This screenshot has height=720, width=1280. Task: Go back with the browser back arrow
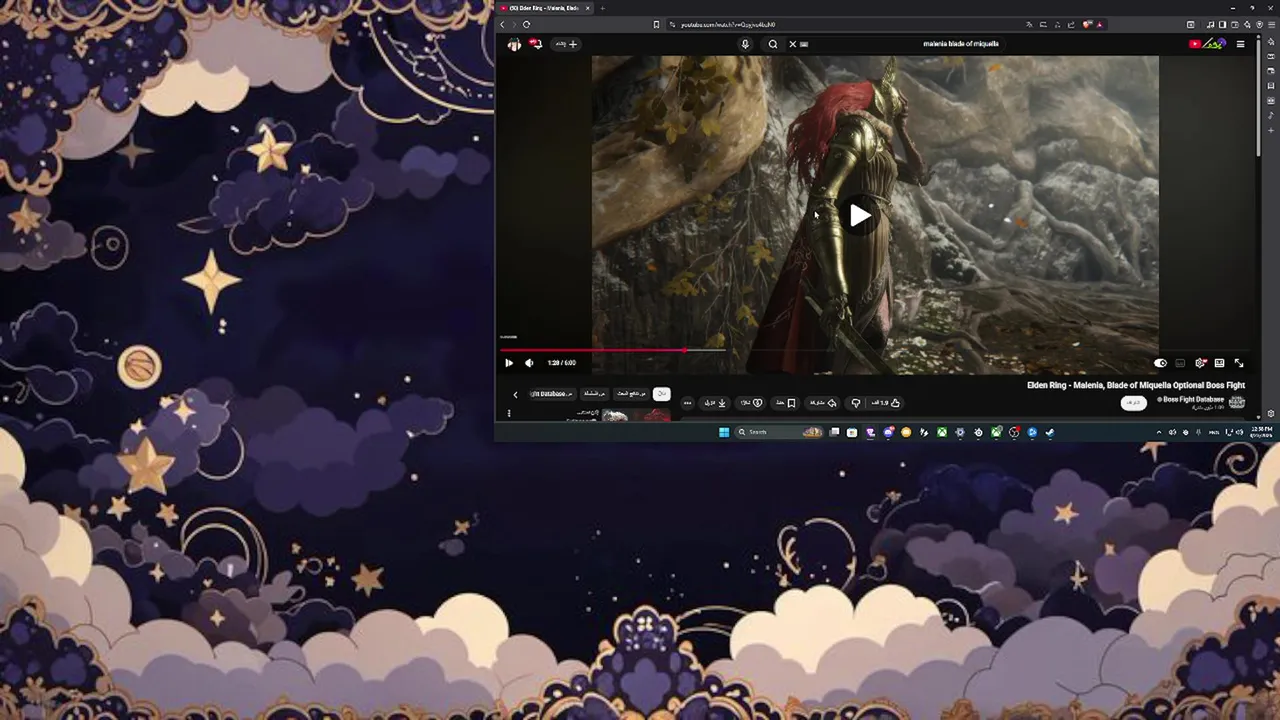[x=502, y=24]
